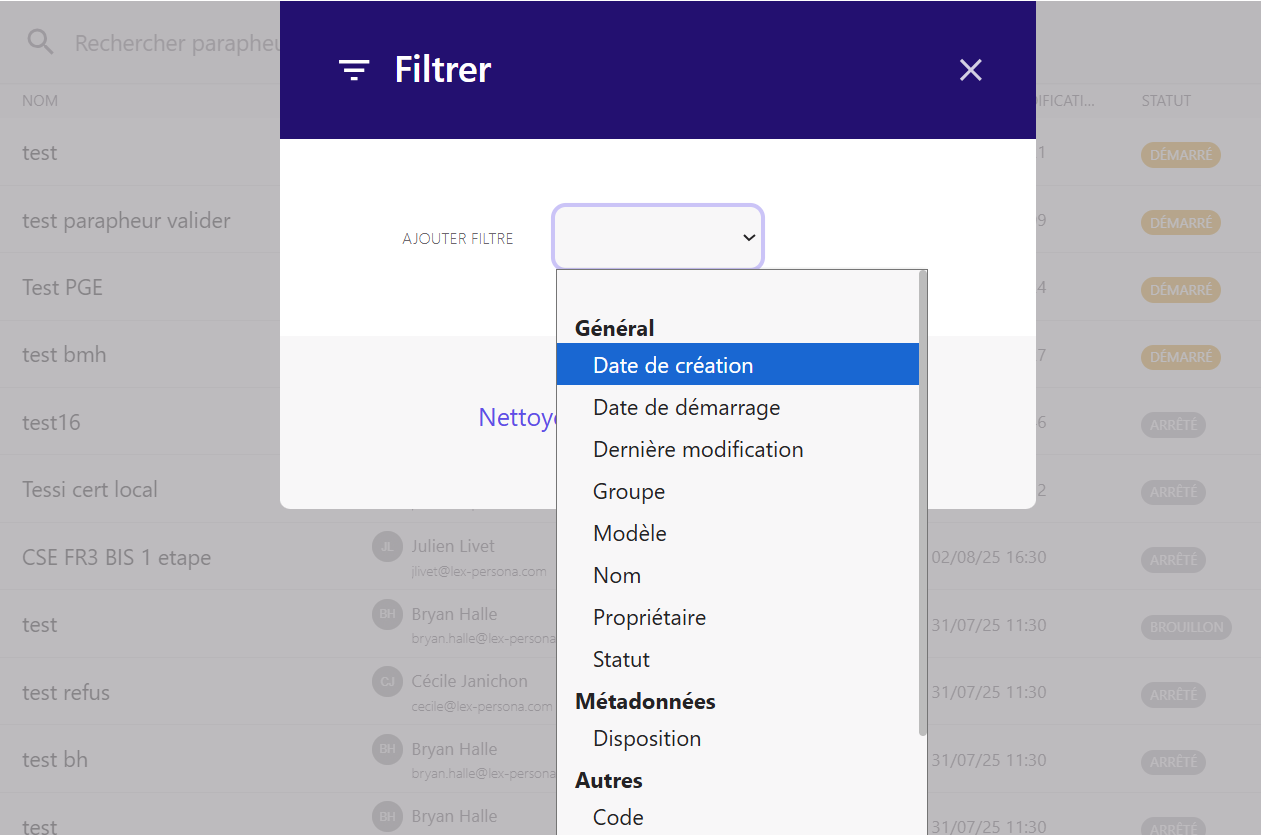The height and width of the screenshot is (835, 1261).
Task: Click Cécile Janichon's CJ avatar icon
Action: tap(387, 682)
